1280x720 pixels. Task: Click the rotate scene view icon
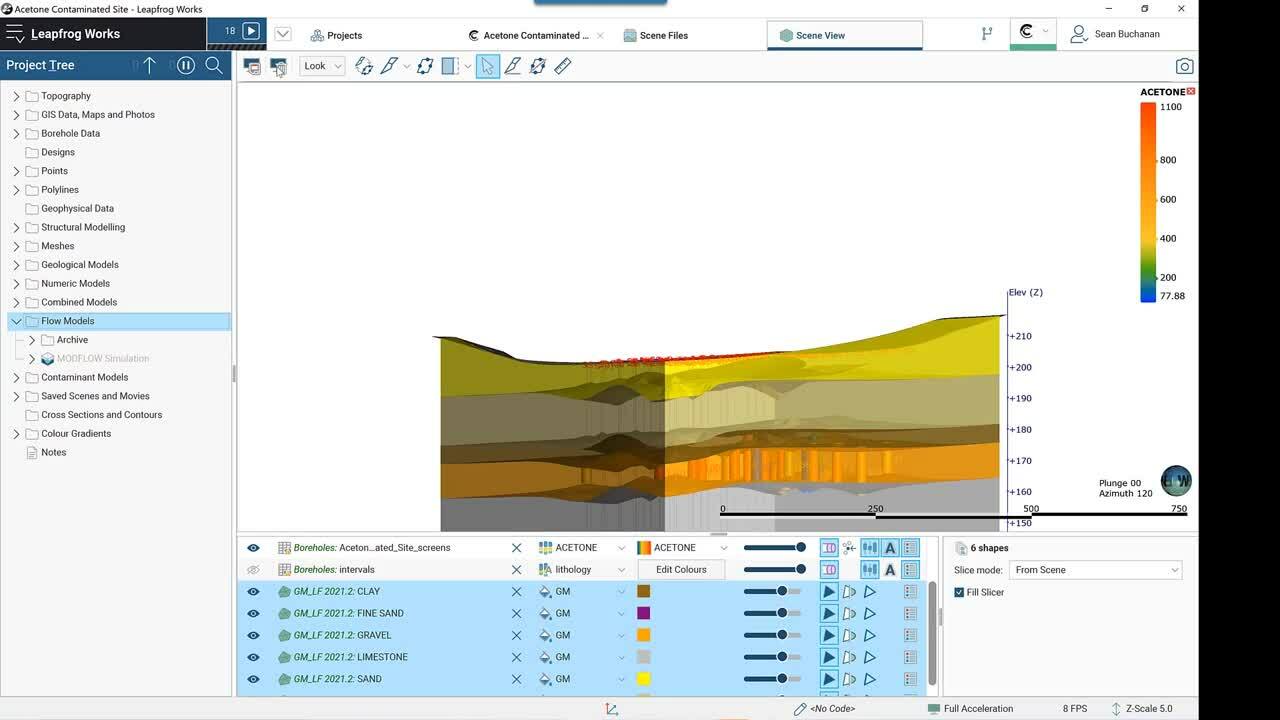(x=364, y=66)
